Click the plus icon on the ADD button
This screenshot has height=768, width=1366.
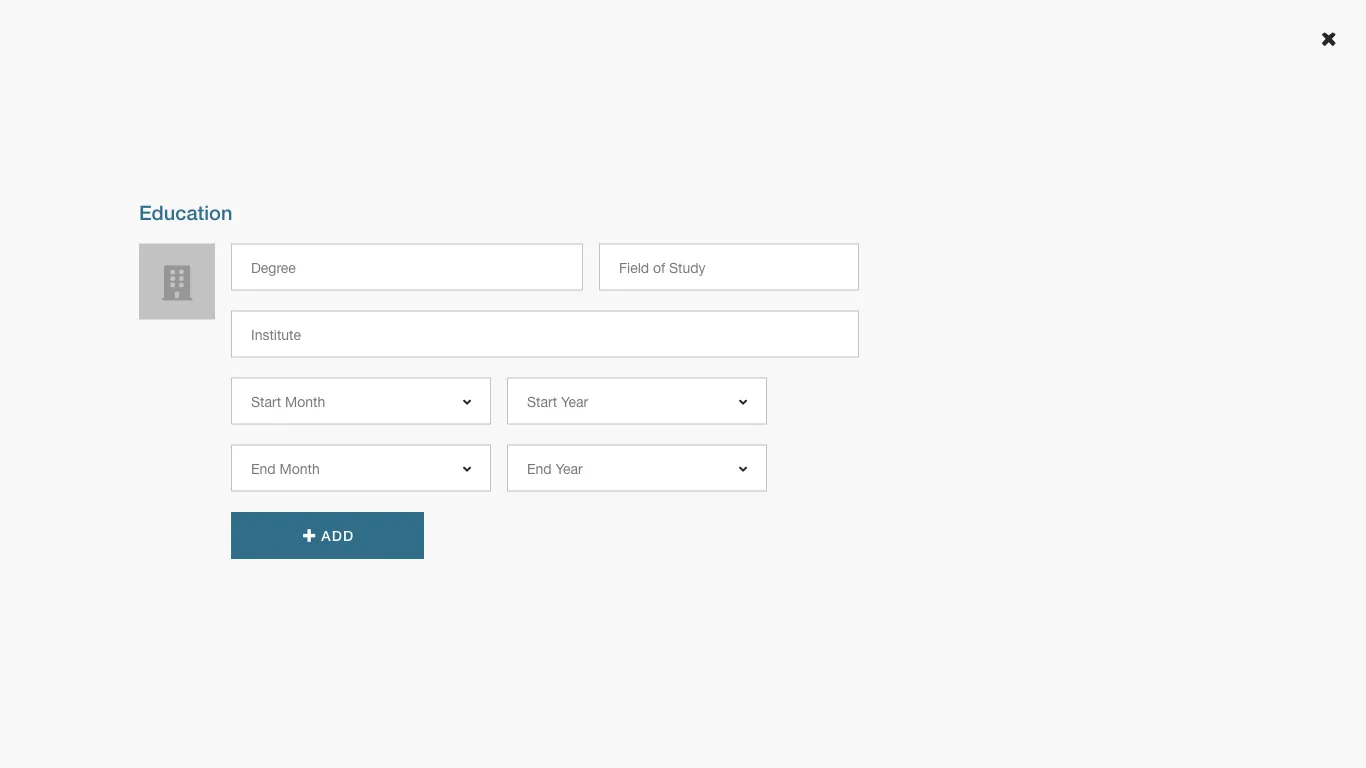(309, 536)
